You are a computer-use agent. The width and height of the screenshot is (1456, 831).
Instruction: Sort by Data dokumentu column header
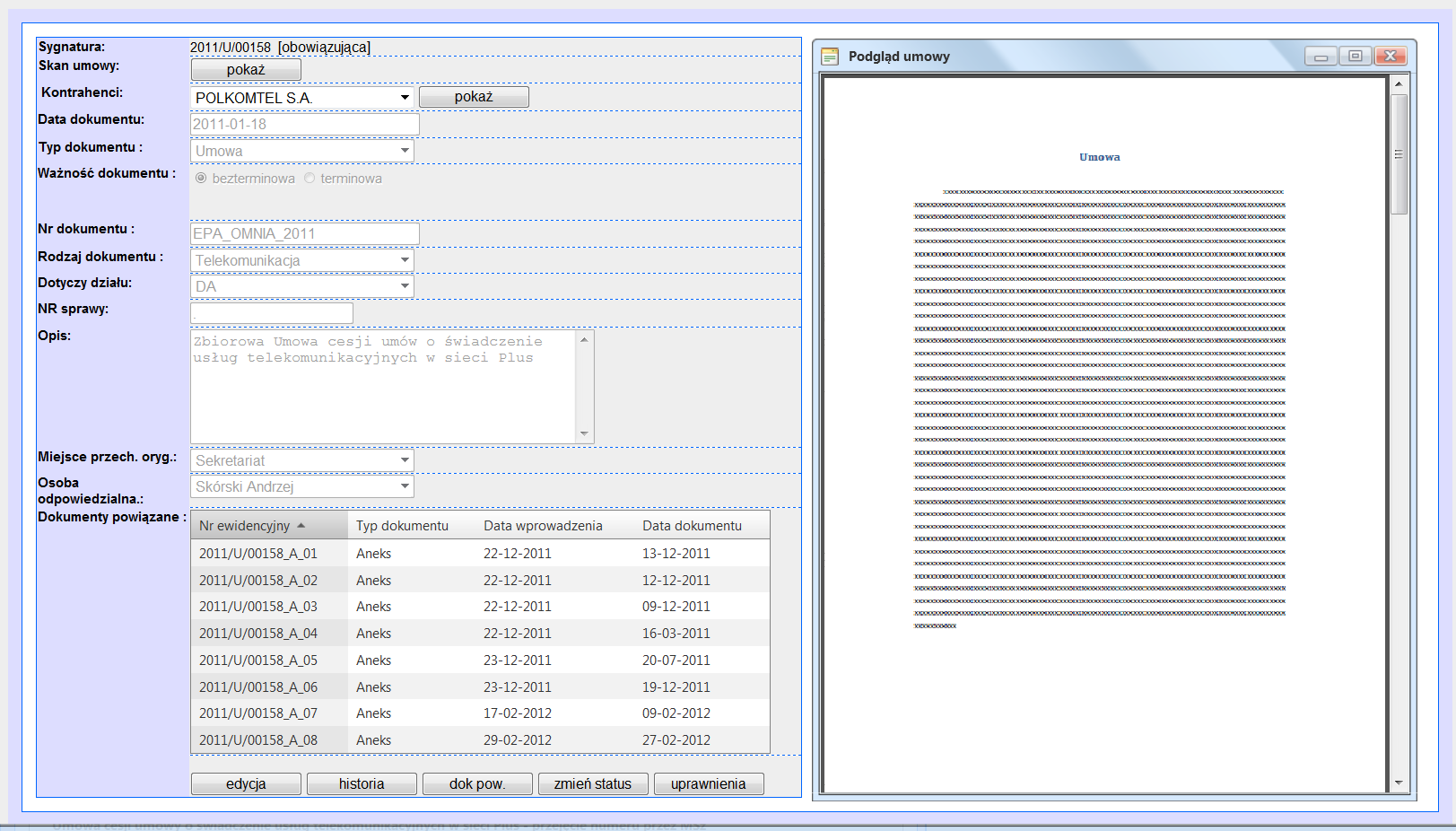(x=692, y=526)
